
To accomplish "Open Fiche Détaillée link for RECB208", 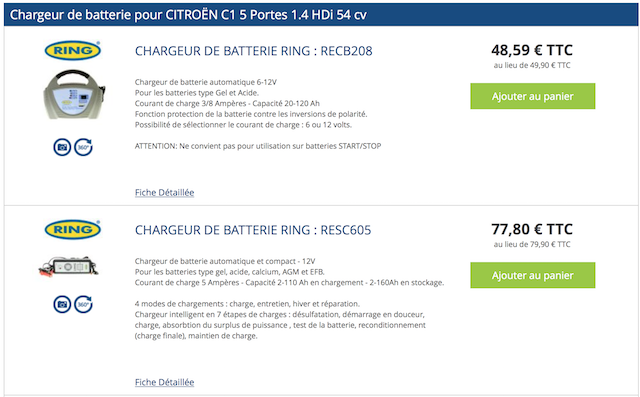I will click(x=164, y=193).
